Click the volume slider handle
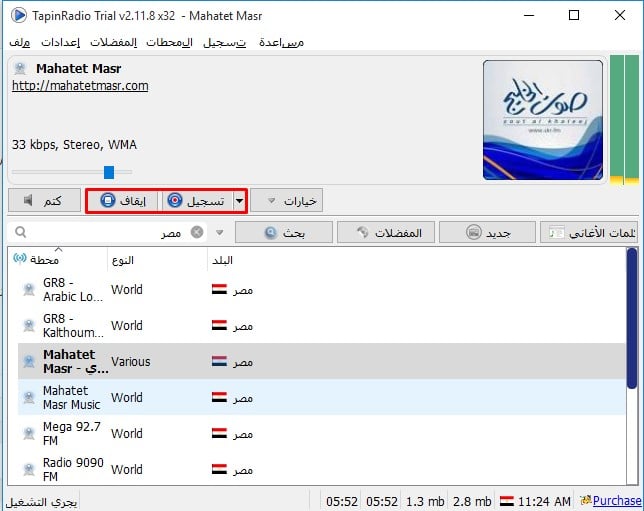The width and height of the screenshot is (644, 511). [x=109, y=172]
